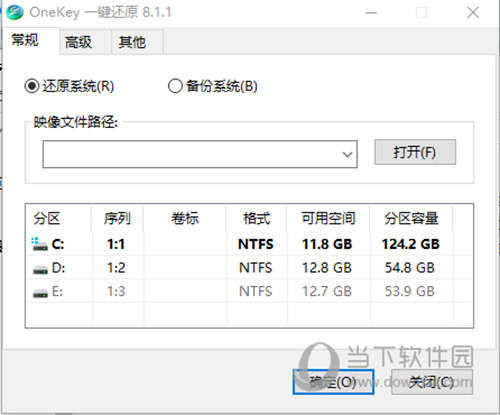Click the 序列 column header
The width and height of the screenshot is (500, 415).
pyautogui.click(x=117, y=219)
